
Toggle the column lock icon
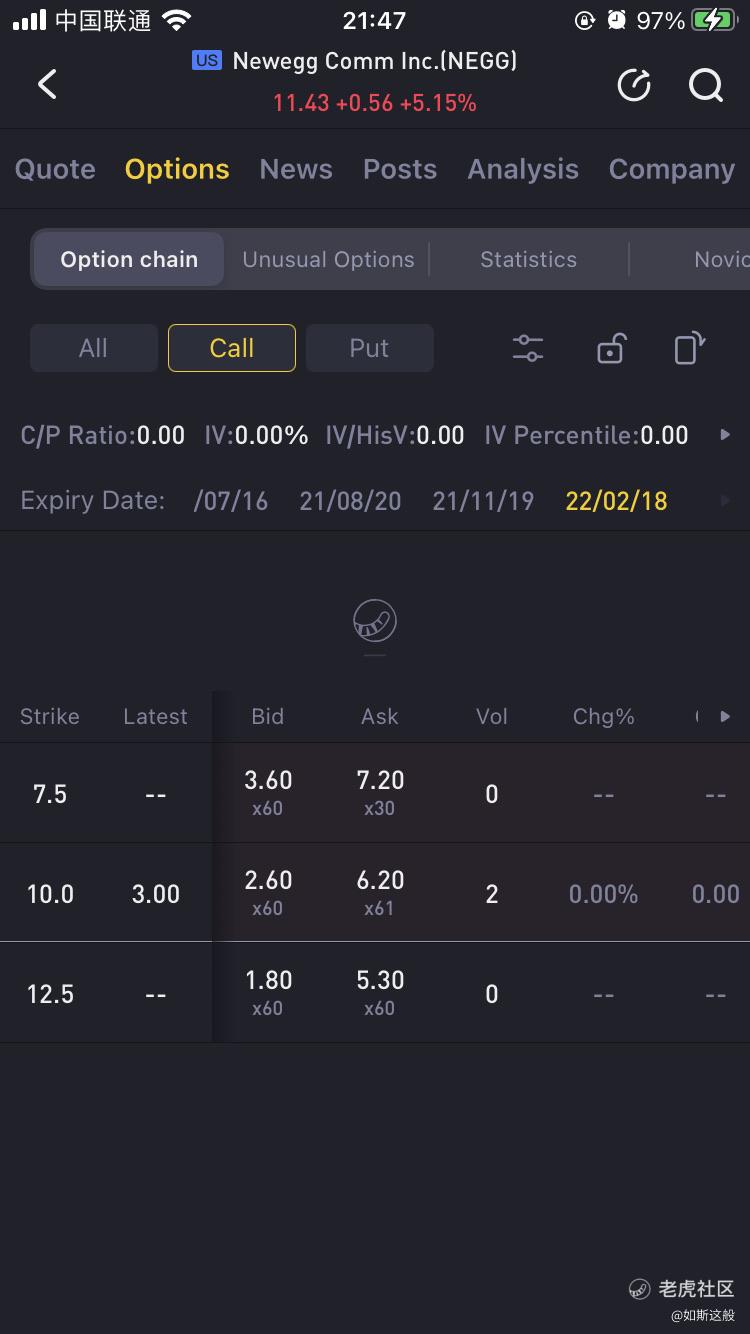click(x=610, y=348)
